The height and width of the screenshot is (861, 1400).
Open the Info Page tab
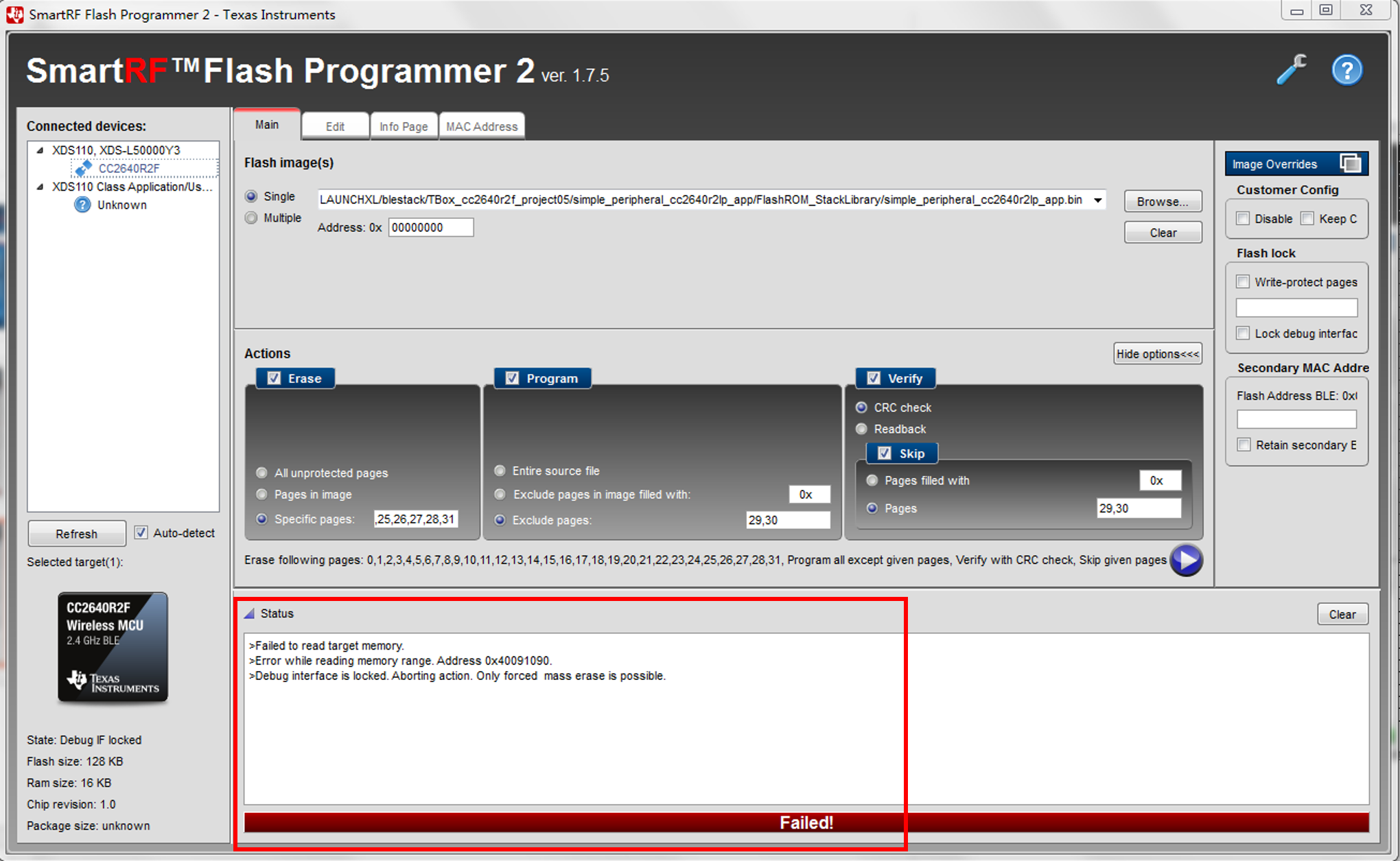click(x=404, y=126)
